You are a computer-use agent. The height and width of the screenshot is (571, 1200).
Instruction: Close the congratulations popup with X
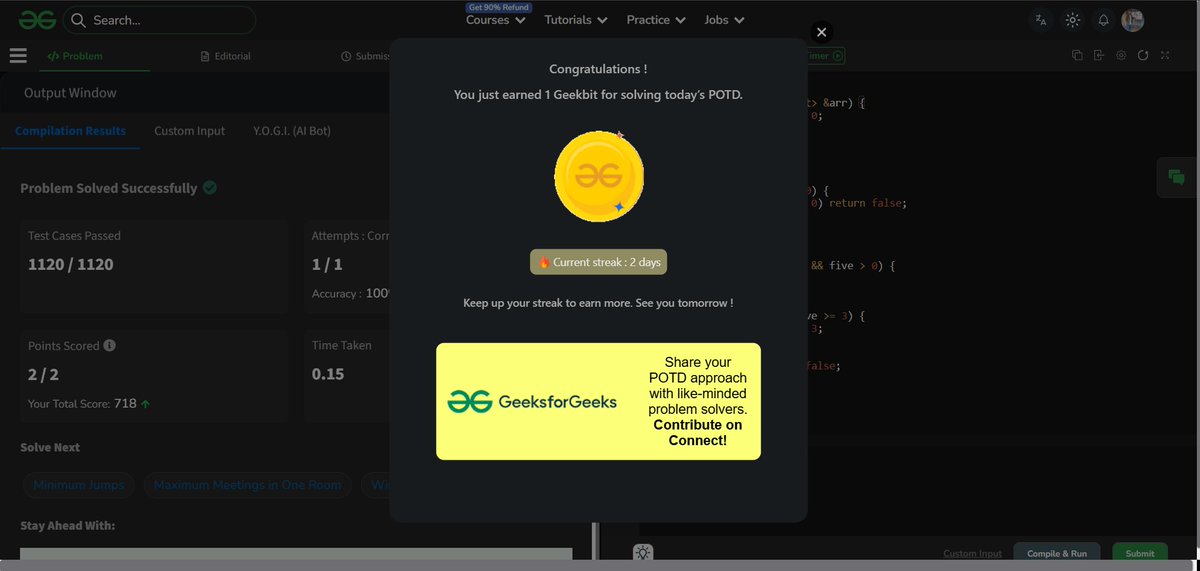point(821,32)
